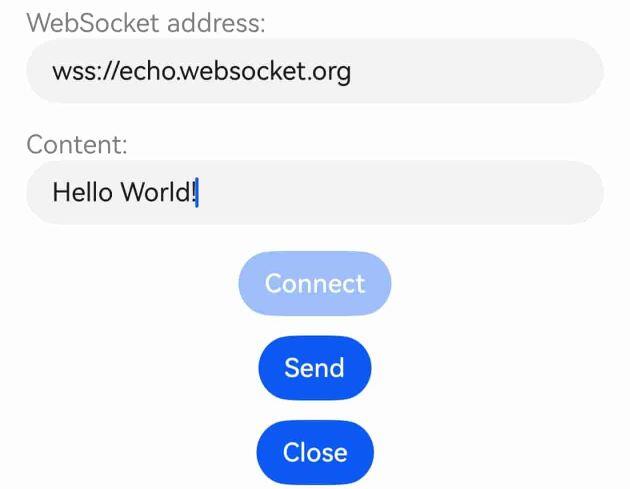Focus the WebSocket address input field

(x=315, y=71)
